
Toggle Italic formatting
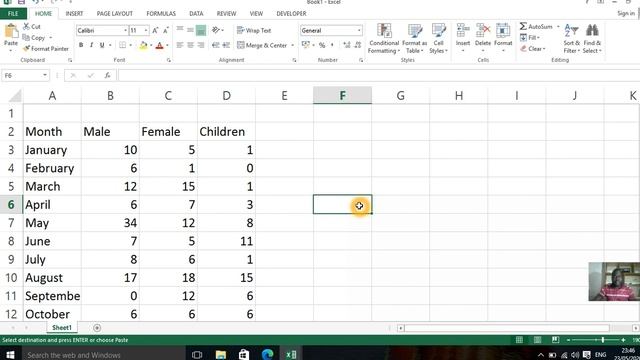[x=91, y=45]
